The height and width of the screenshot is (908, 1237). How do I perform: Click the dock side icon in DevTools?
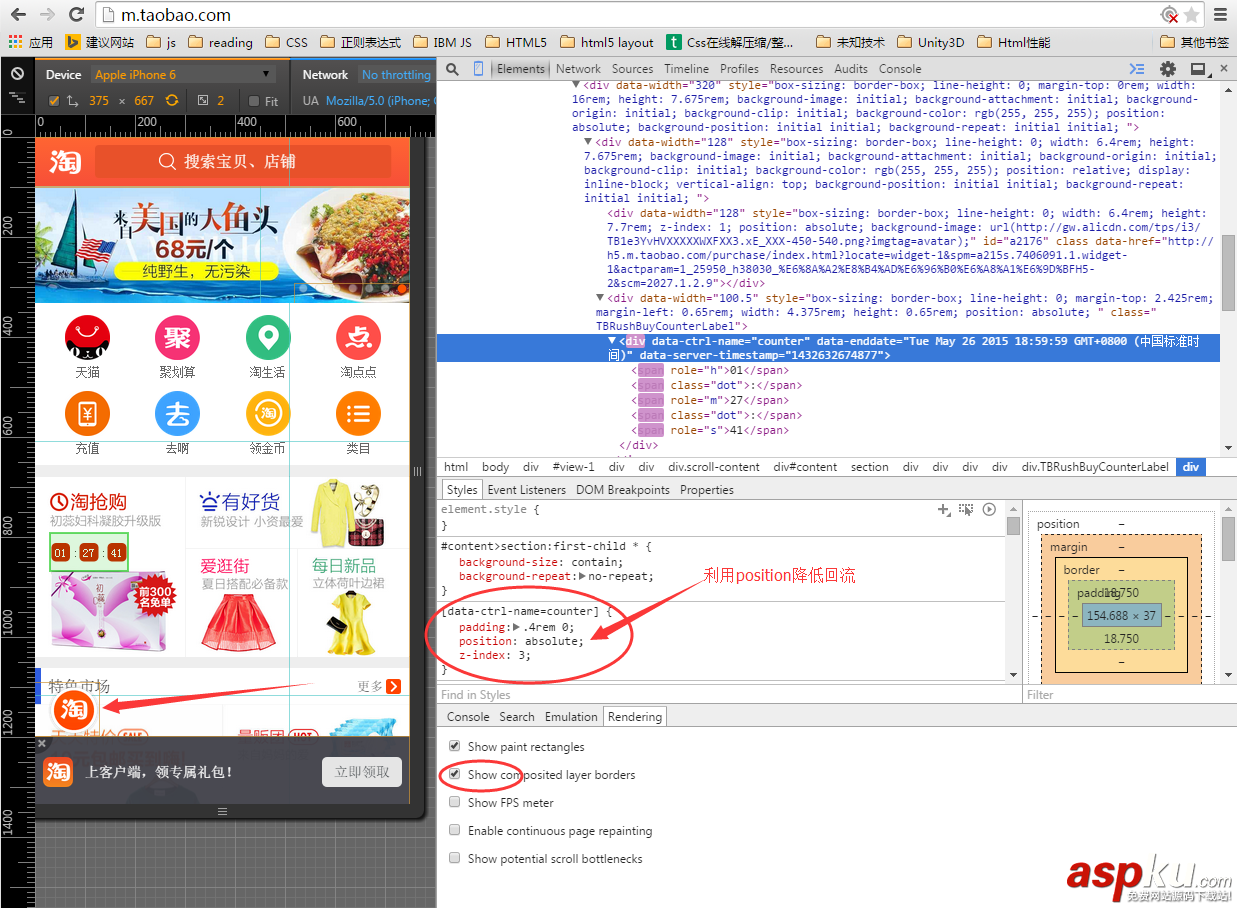tap(1198, 69)
